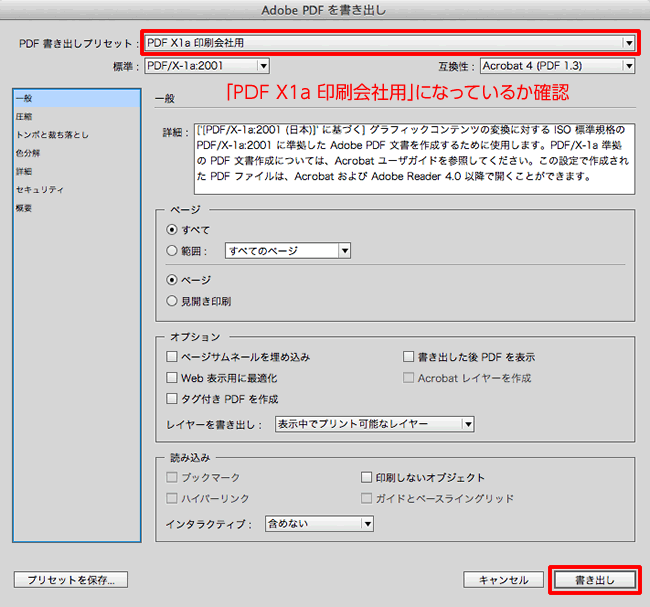Toggle ハイパーリンク checkbox

(x=172, y=498)
